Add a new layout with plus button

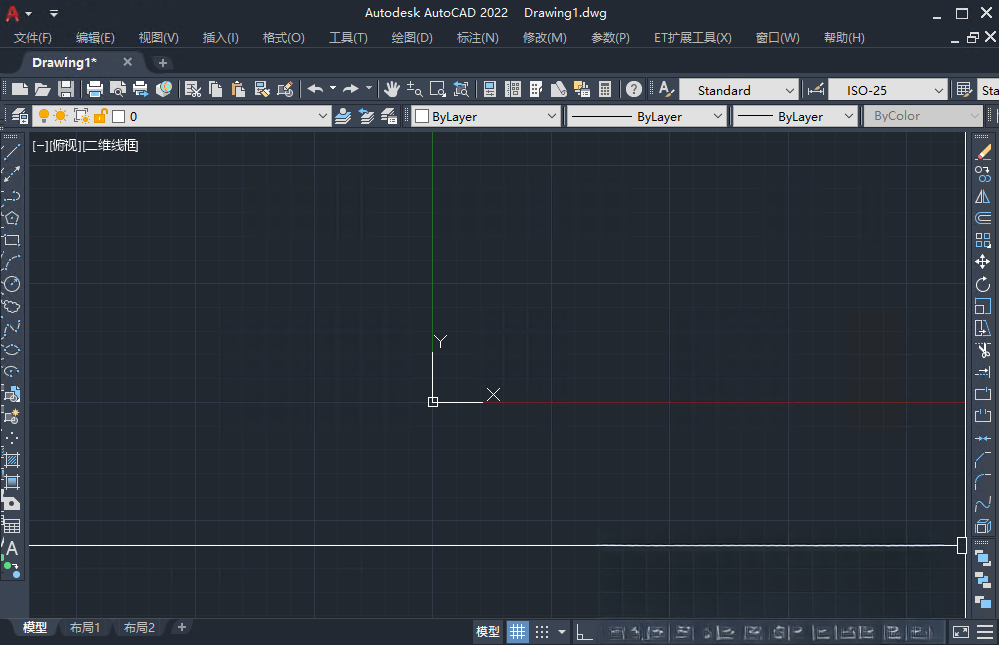(182, 627)
